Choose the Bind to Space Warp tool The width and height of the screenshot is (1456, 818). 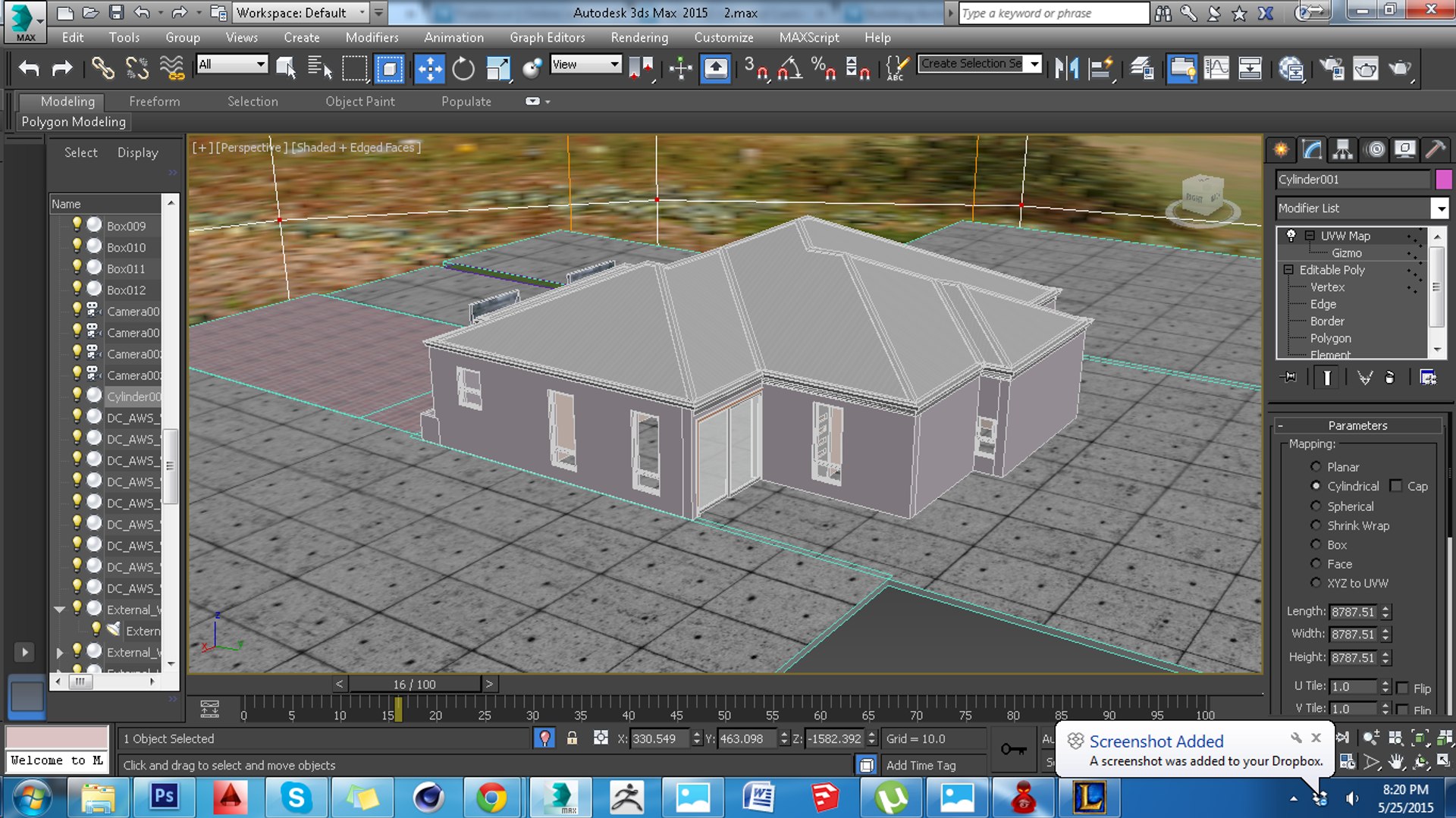pyautogui.click(x=172, y=68)
